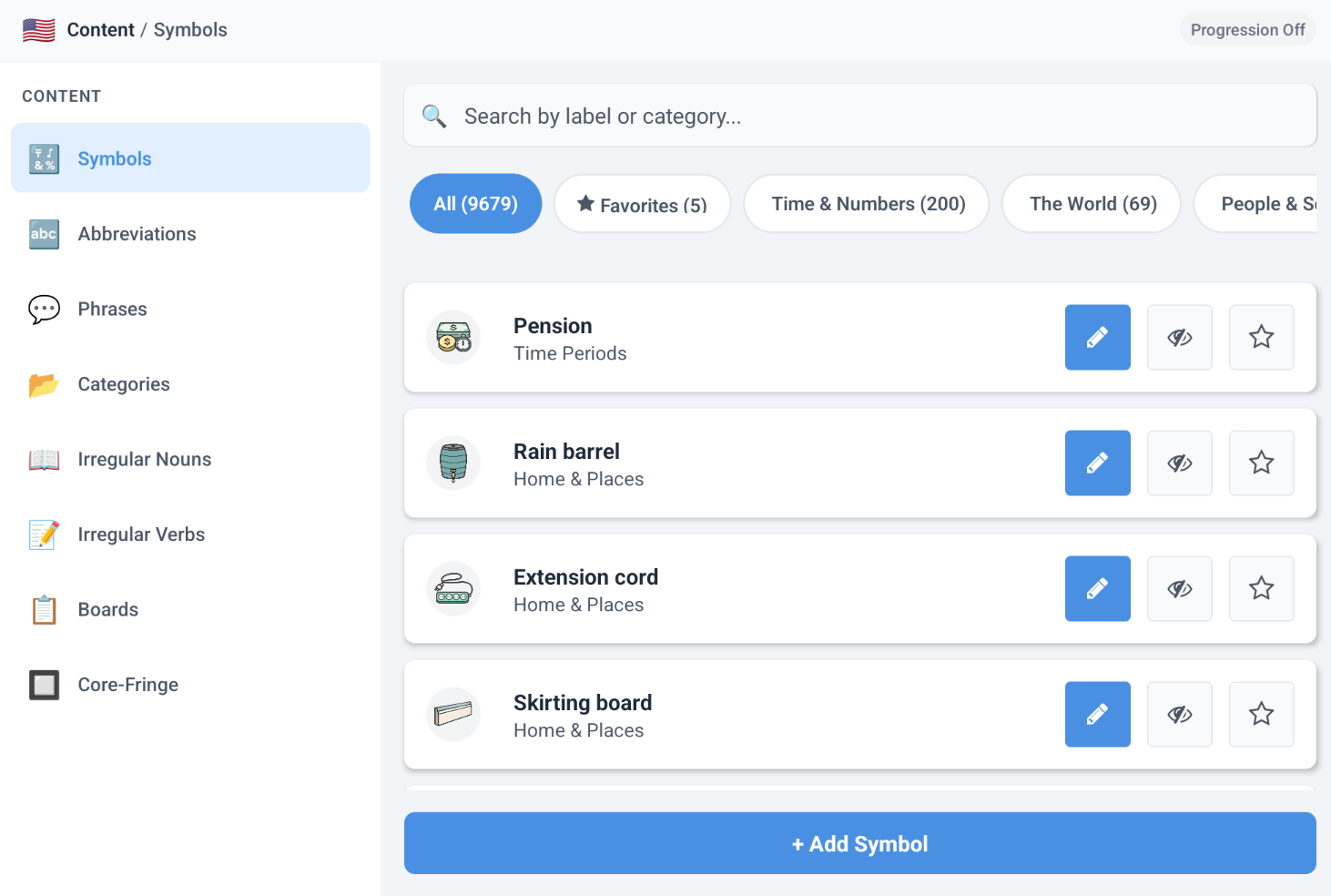
Task: Open the Categories section
Action: [x=124, y=384]
